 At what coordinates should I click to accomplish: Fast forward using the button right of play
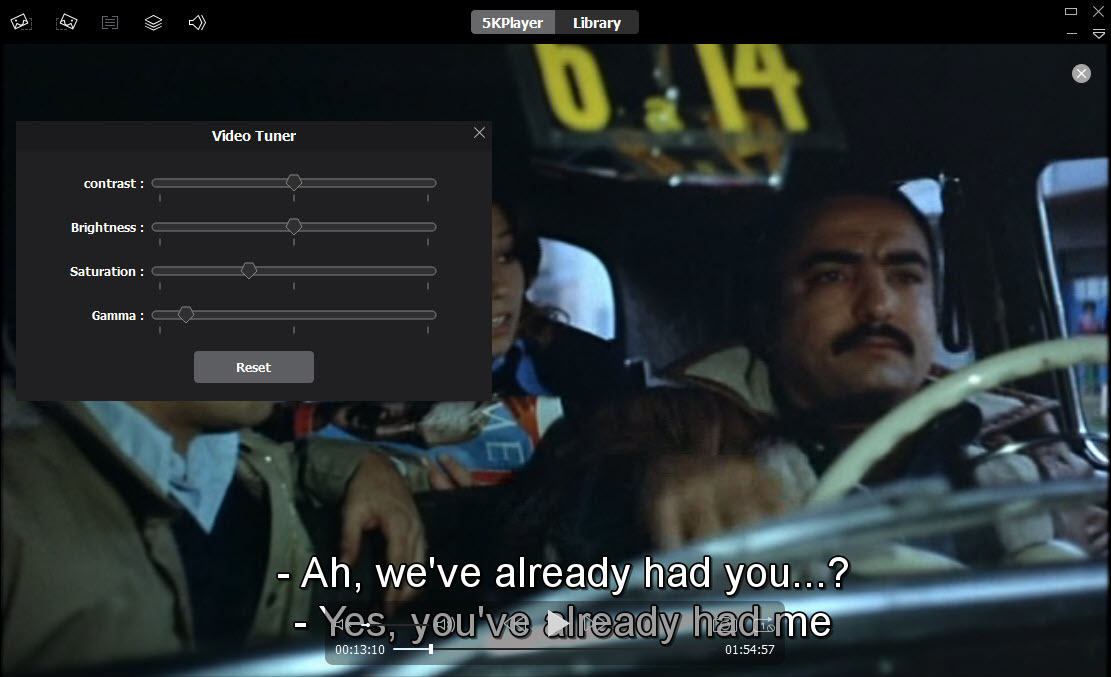click(x=594, y=624)
